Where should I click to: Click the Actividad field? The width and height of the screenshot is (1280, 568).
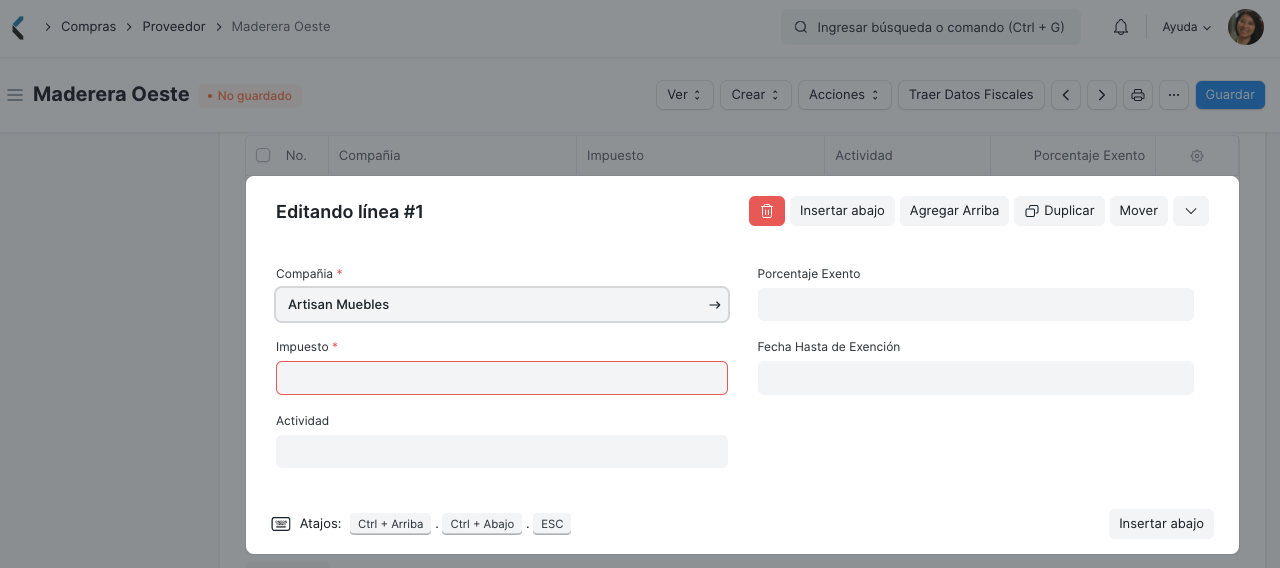(502, 451)
